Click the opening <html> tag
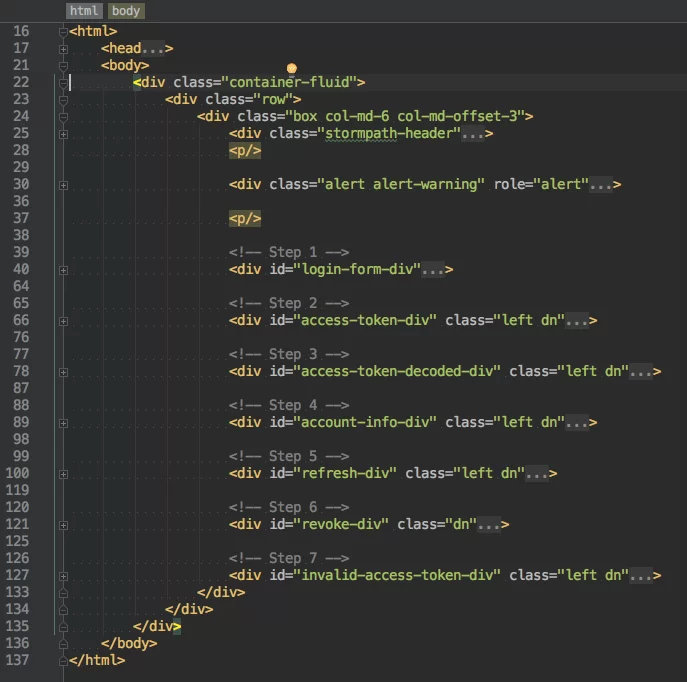The image size is (687, 682). [x=93, y=31]
